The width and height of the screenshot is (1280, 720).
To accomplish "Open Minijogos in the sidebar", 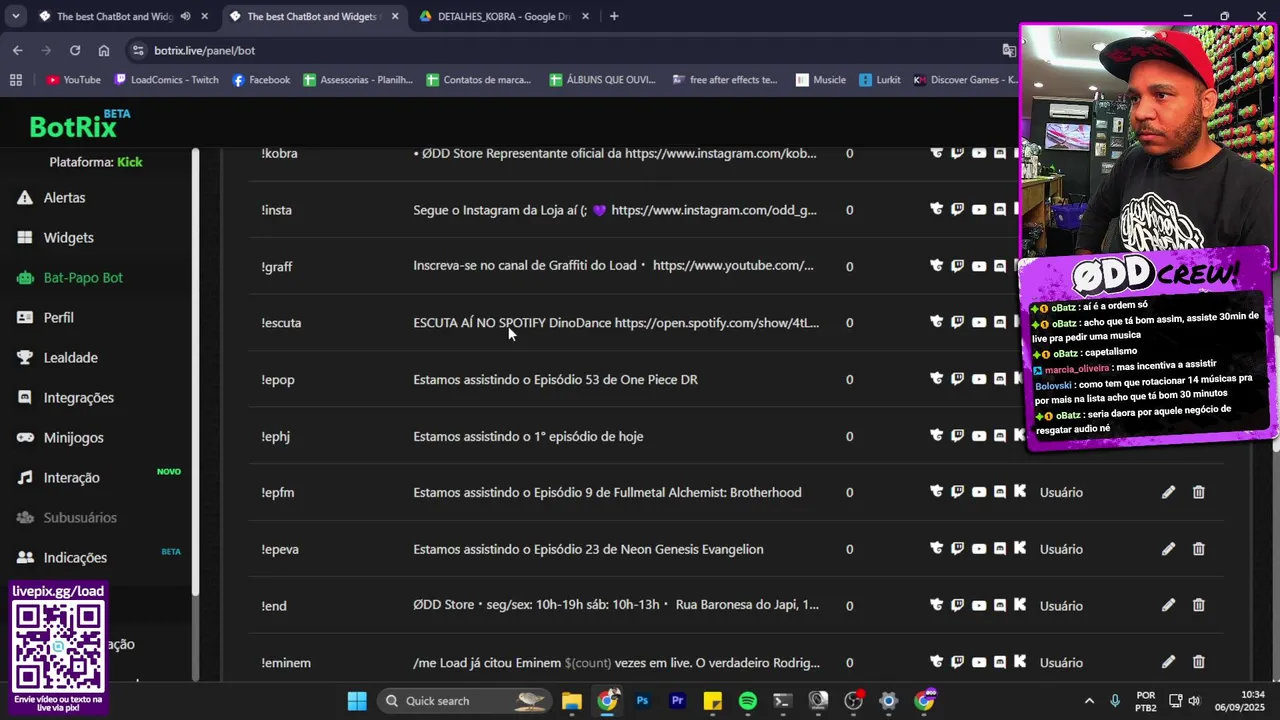I will click(x=73, y=438).
